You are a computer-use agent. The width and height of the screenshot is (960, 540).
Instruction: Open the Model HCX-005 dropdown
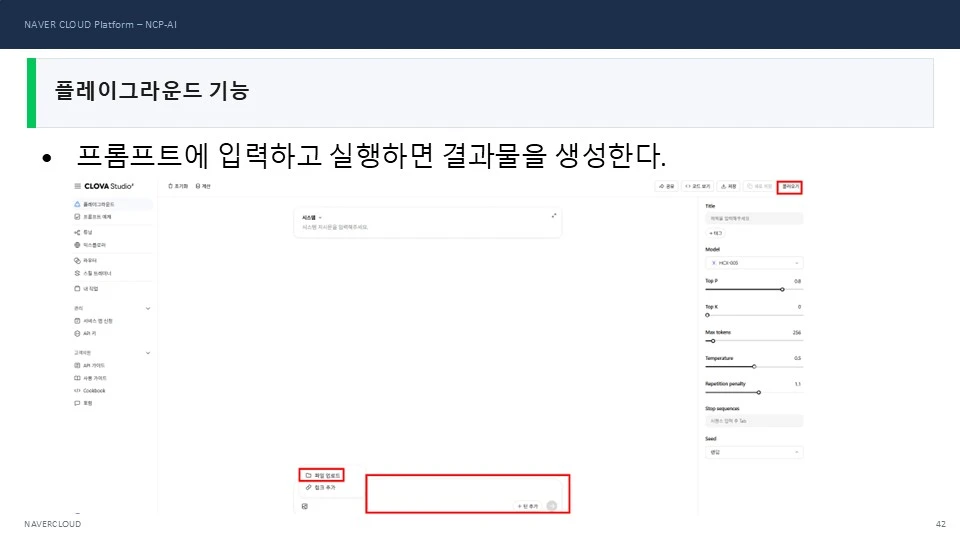(x=754, y=263)
